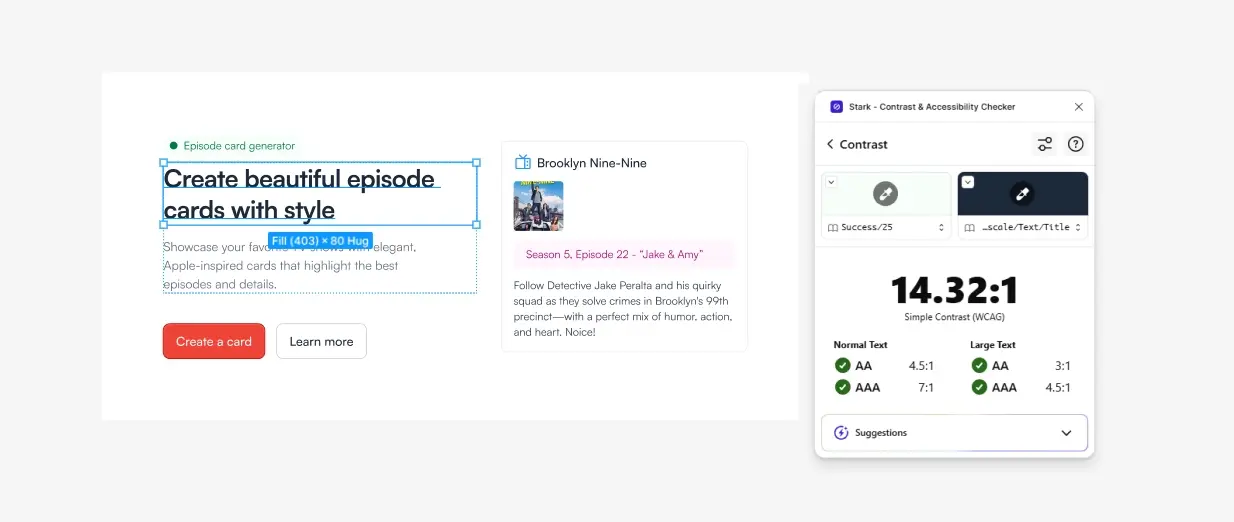
Task: Open the help question mark icon
Action: (1076, 144)
